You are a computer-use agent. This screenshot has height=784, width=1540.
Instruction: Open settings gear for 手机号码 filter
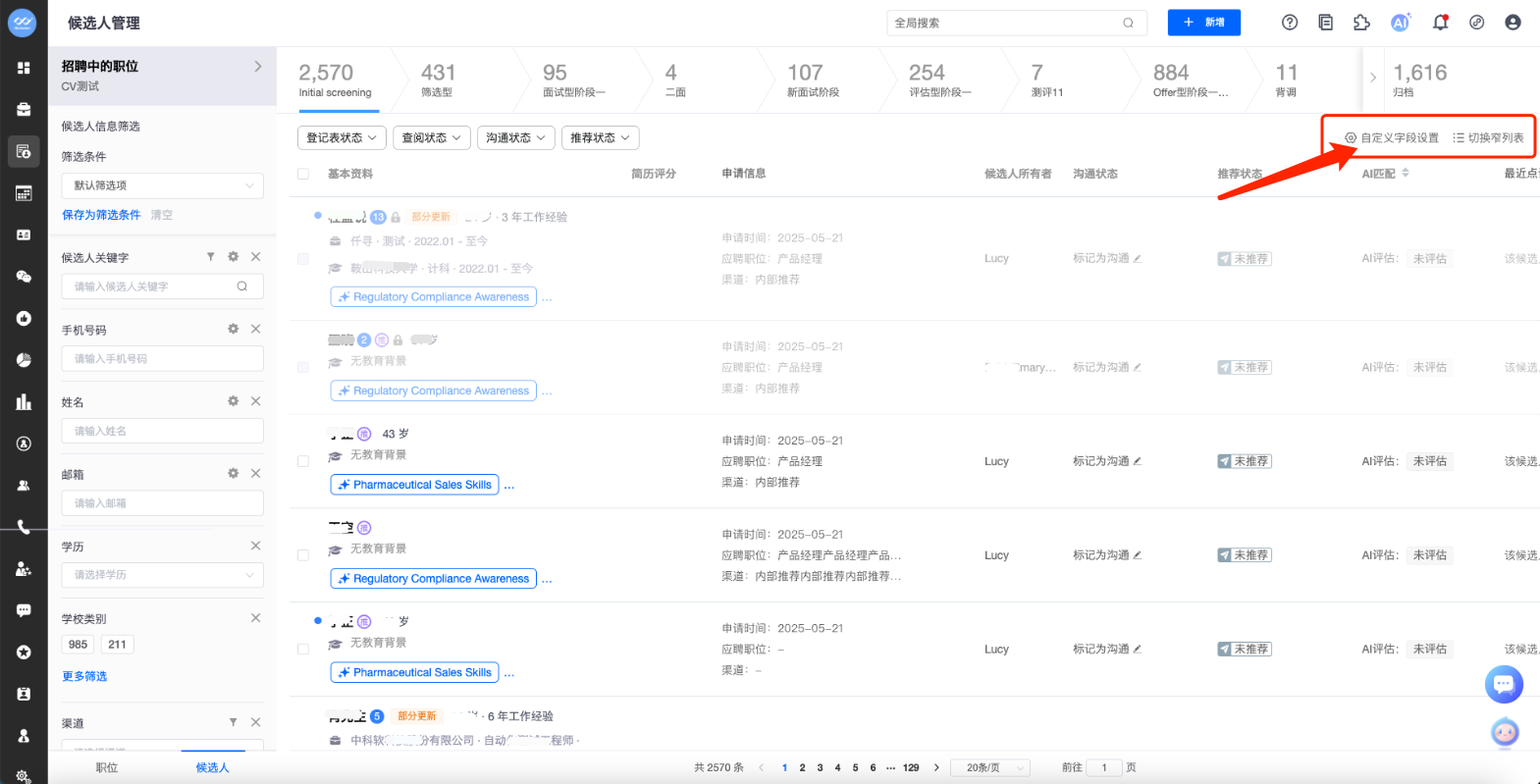point(233,329)
